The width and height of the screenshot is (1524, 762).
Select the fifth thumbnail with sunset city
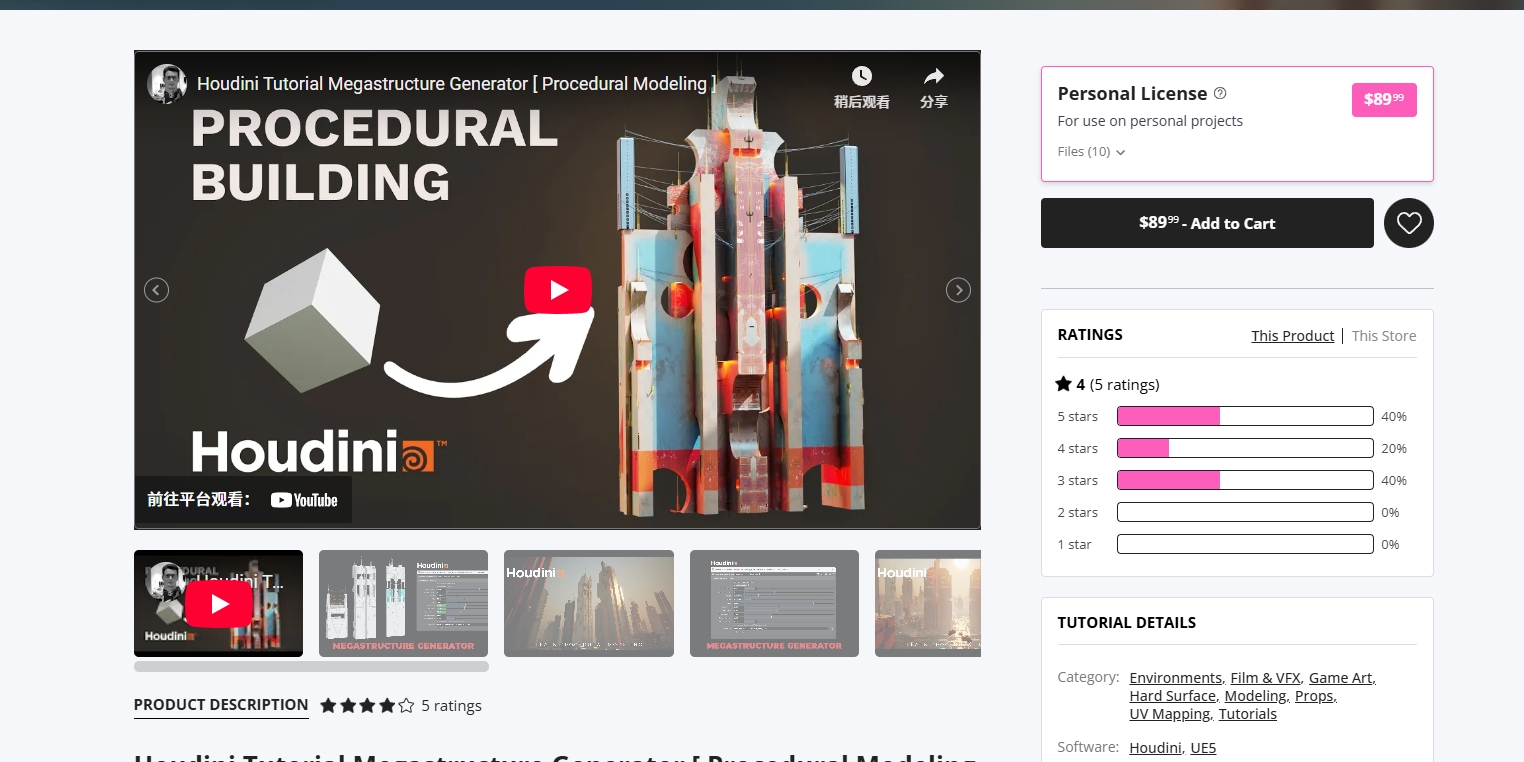click(928, 603)
